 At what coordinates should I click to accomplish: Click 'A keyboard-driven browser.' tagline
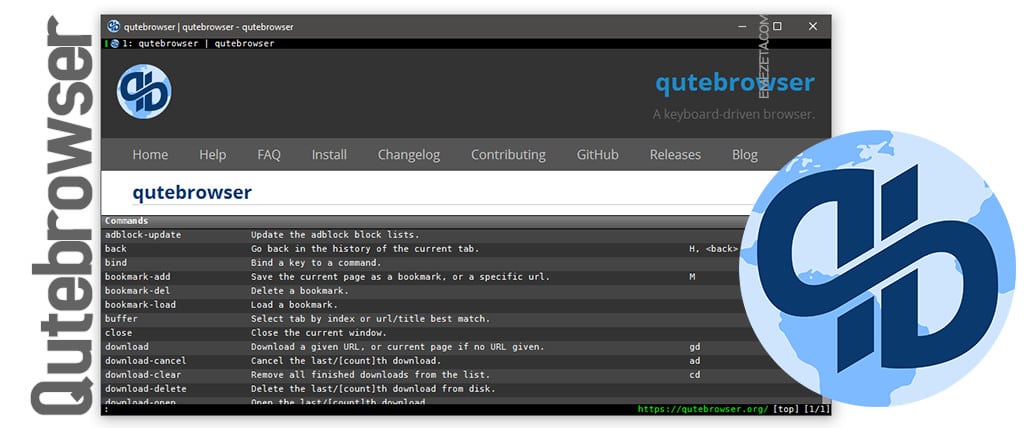pyautogui.click(x=733, y=114)
